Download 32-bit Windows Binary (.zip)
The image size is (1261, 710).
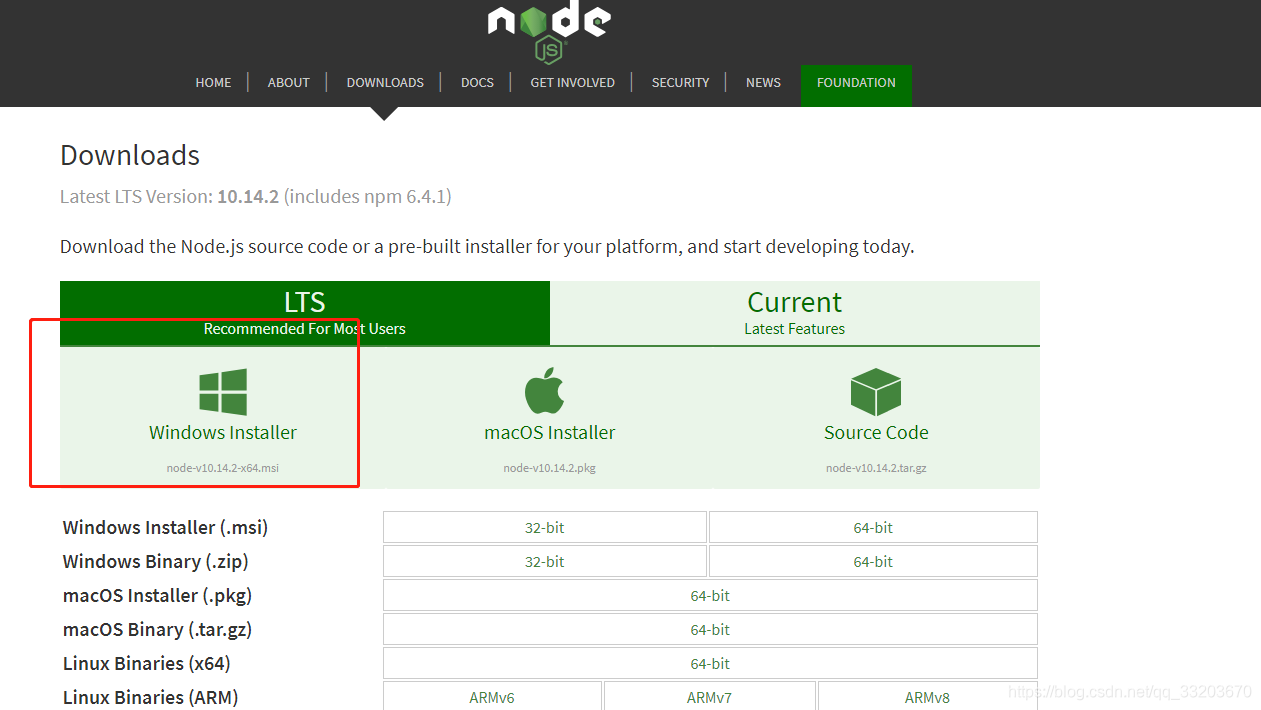[x=545, y=561]
